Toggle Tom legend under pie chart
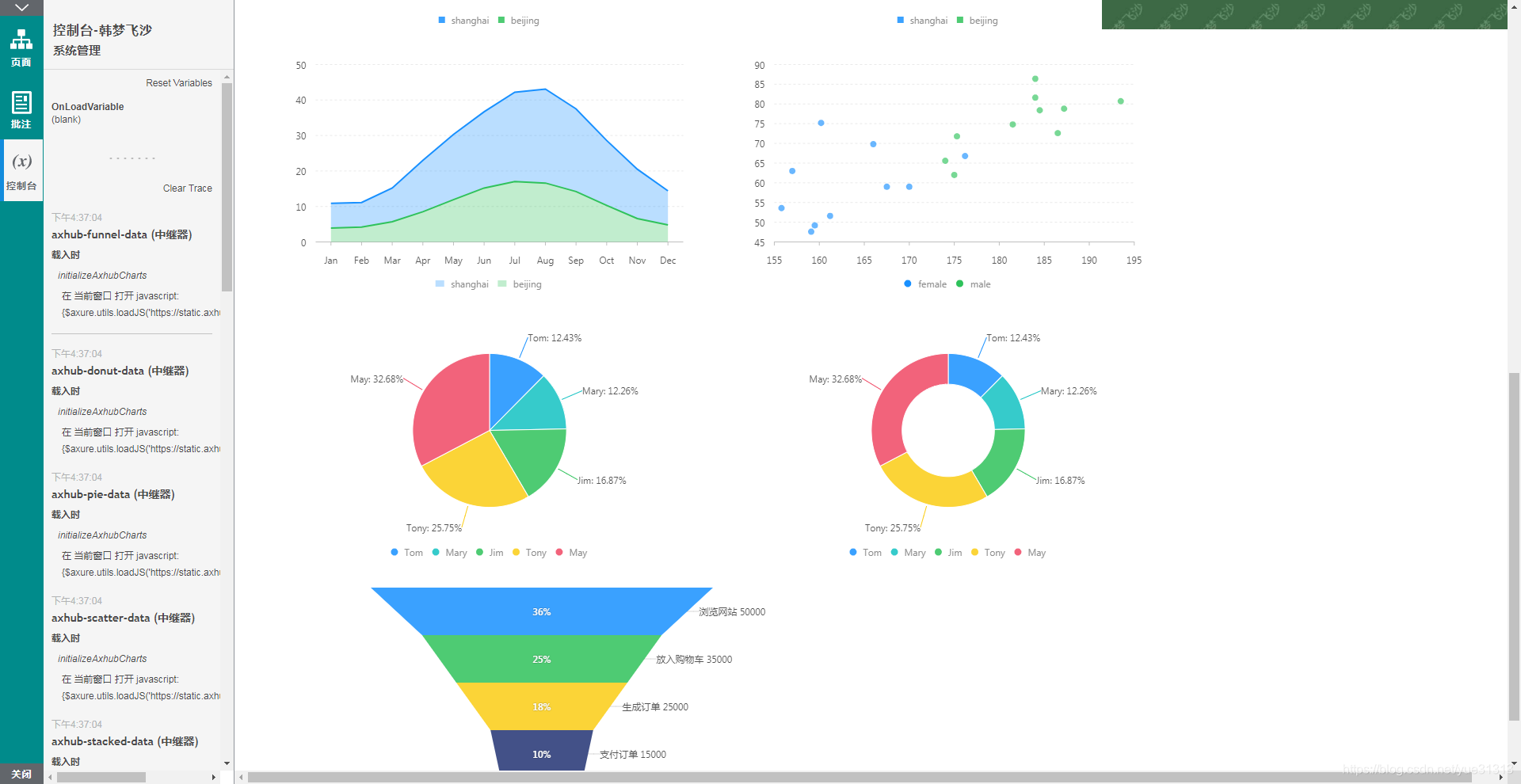The height and width of the screenshot is (784, 1521). (x=407, y=553)
